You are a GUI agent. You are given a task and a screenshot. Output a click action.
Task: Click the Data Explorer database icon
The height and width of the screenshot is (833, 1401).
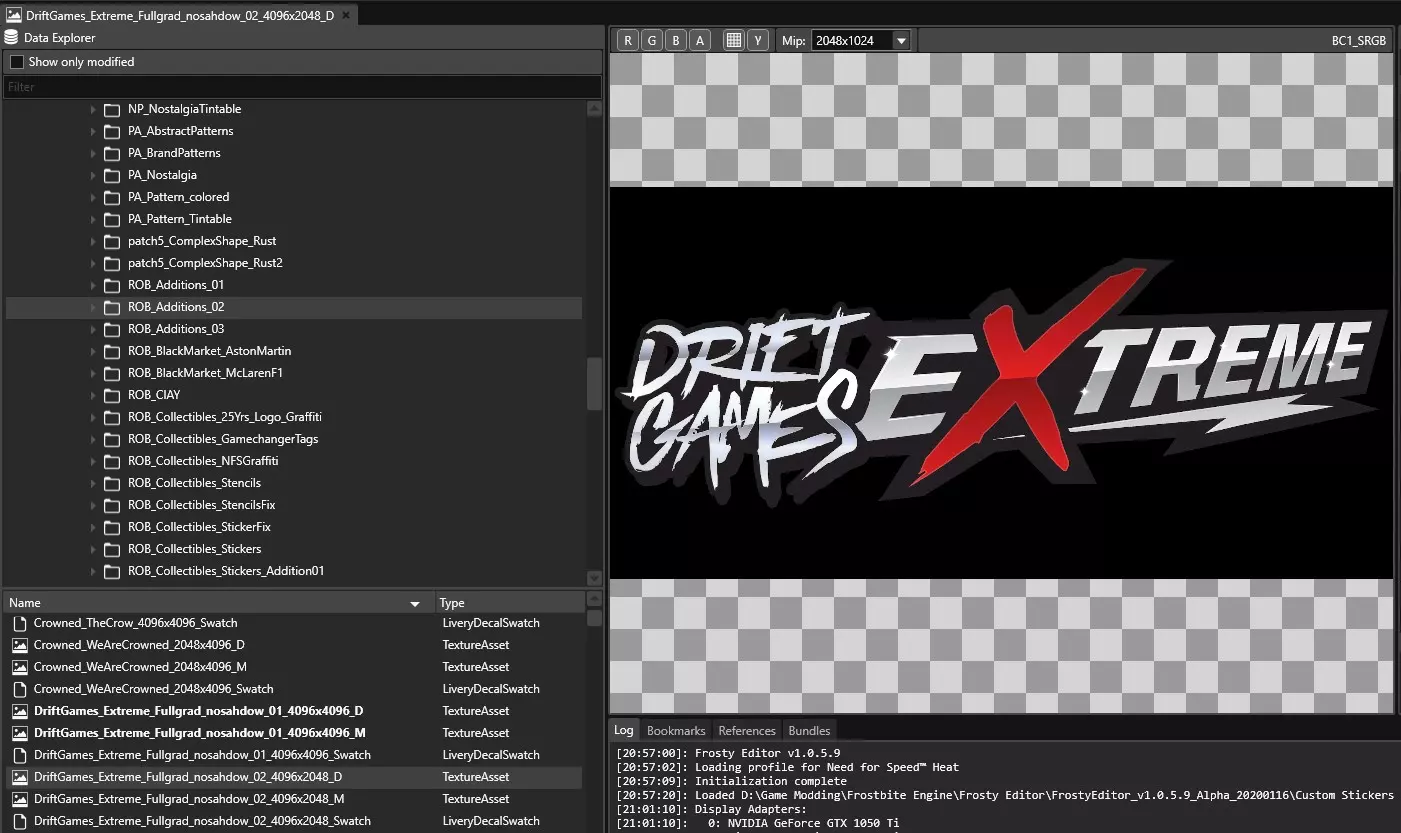(12, 38)
